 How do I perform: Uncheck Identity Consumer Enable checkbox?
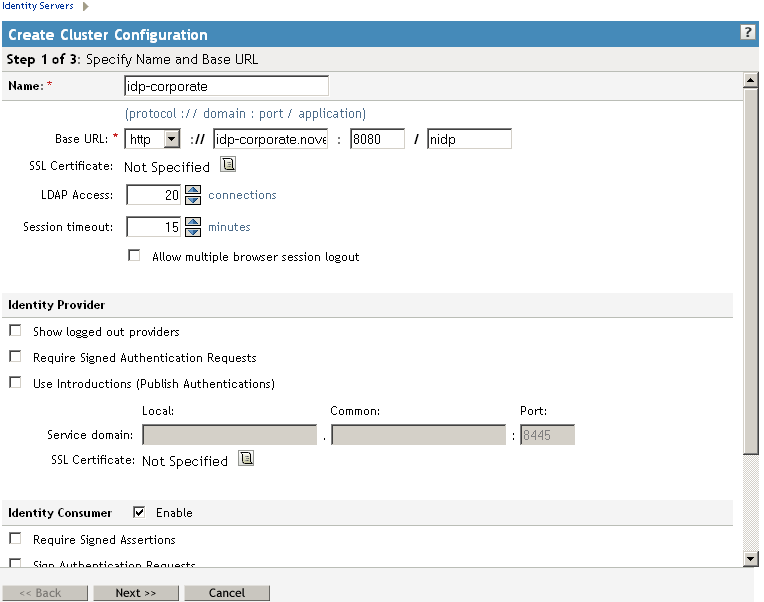(139, 512)
